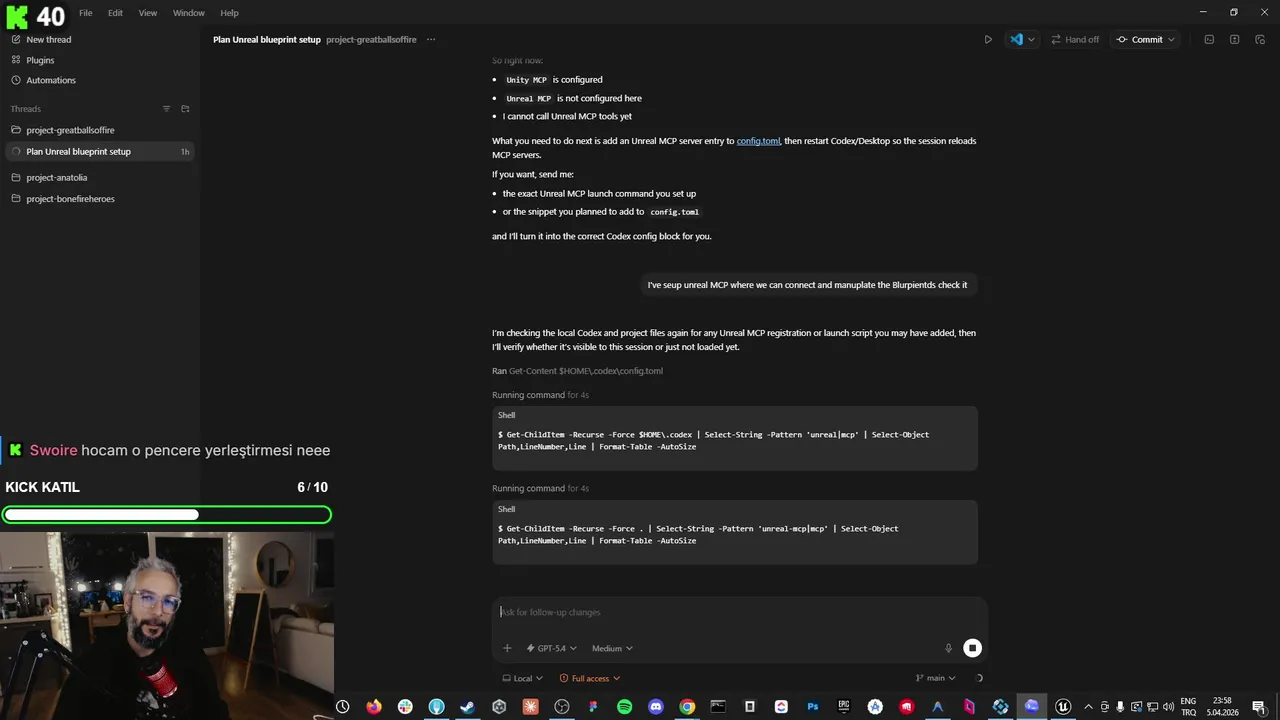
Task: Select project-anatolia folder
Action: 57,178
